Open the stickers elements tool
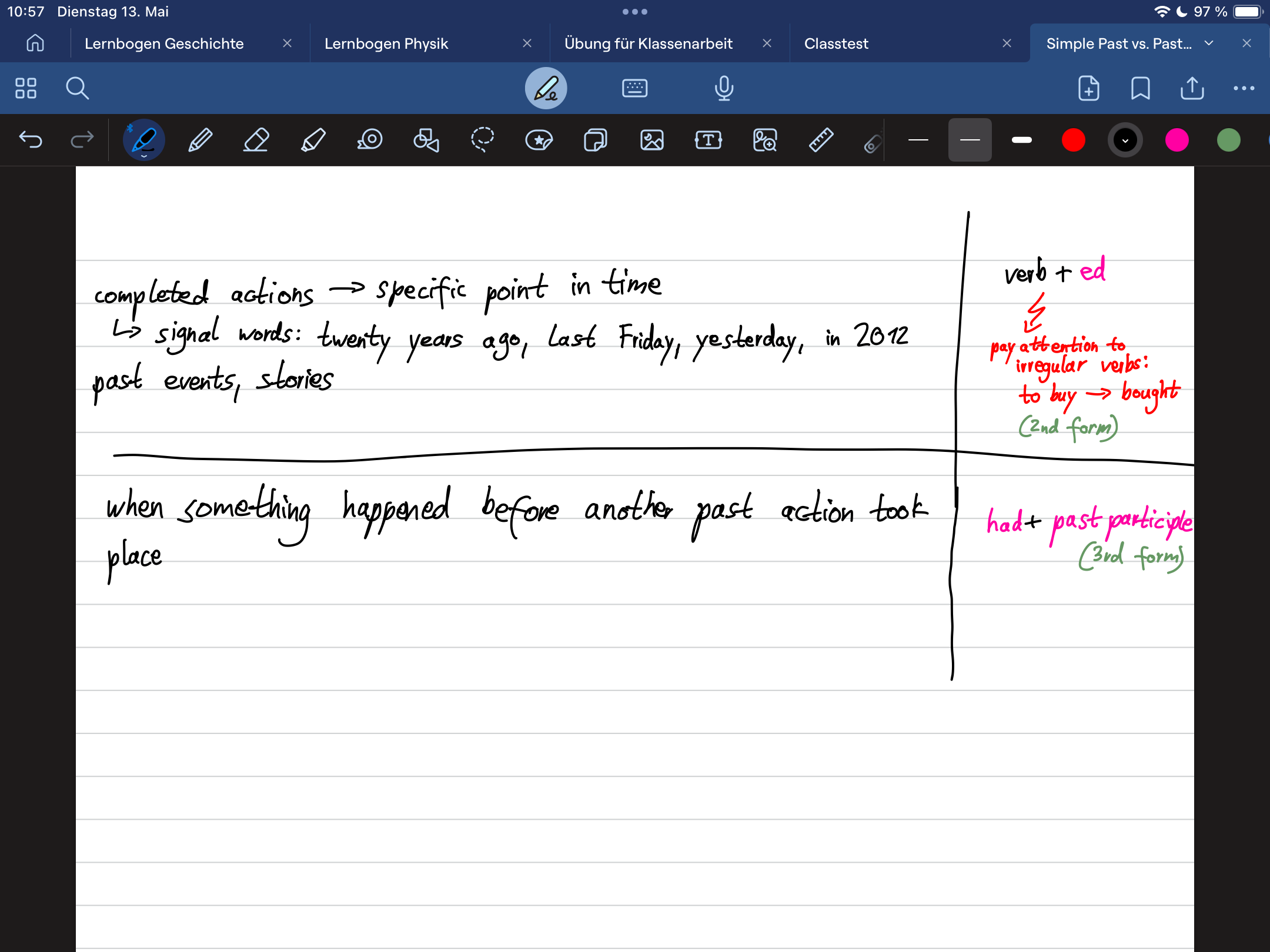The width and height of the screenshot is (1270, 952). pyautogui.click(x=539, y=140)
